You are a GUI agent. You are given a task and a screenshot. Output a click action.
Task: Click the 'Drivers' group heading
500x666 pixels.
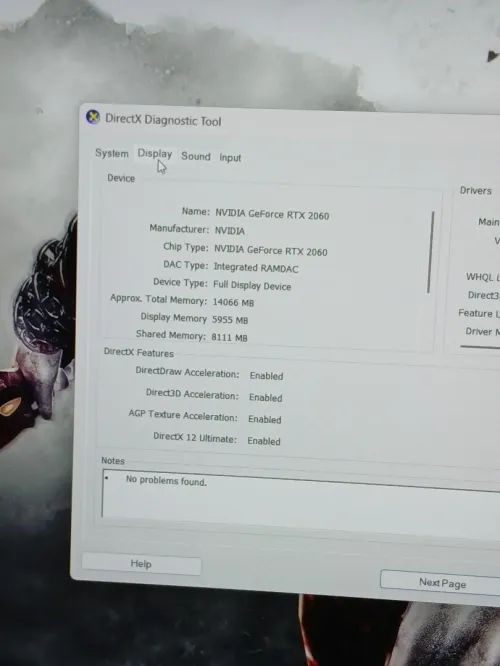pyautogui.click(x=475, y=191)
